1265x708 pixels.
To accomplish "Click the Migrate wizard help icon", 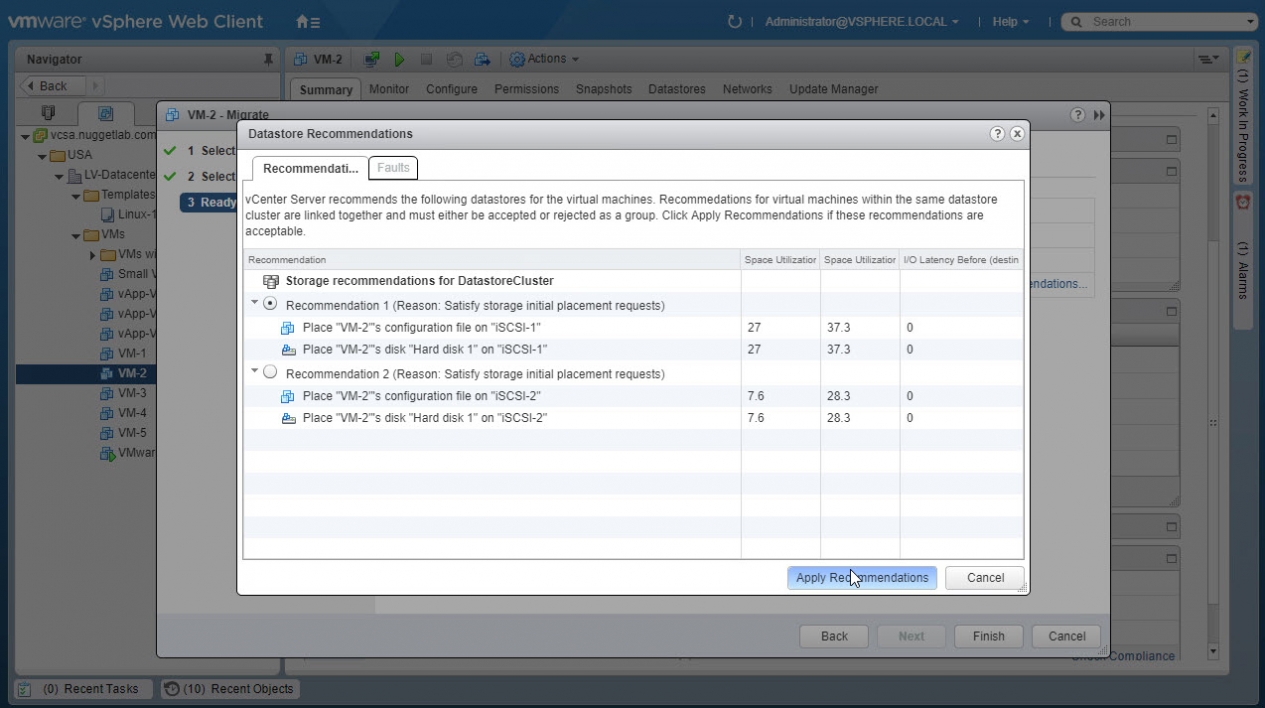I will 1078,115.
